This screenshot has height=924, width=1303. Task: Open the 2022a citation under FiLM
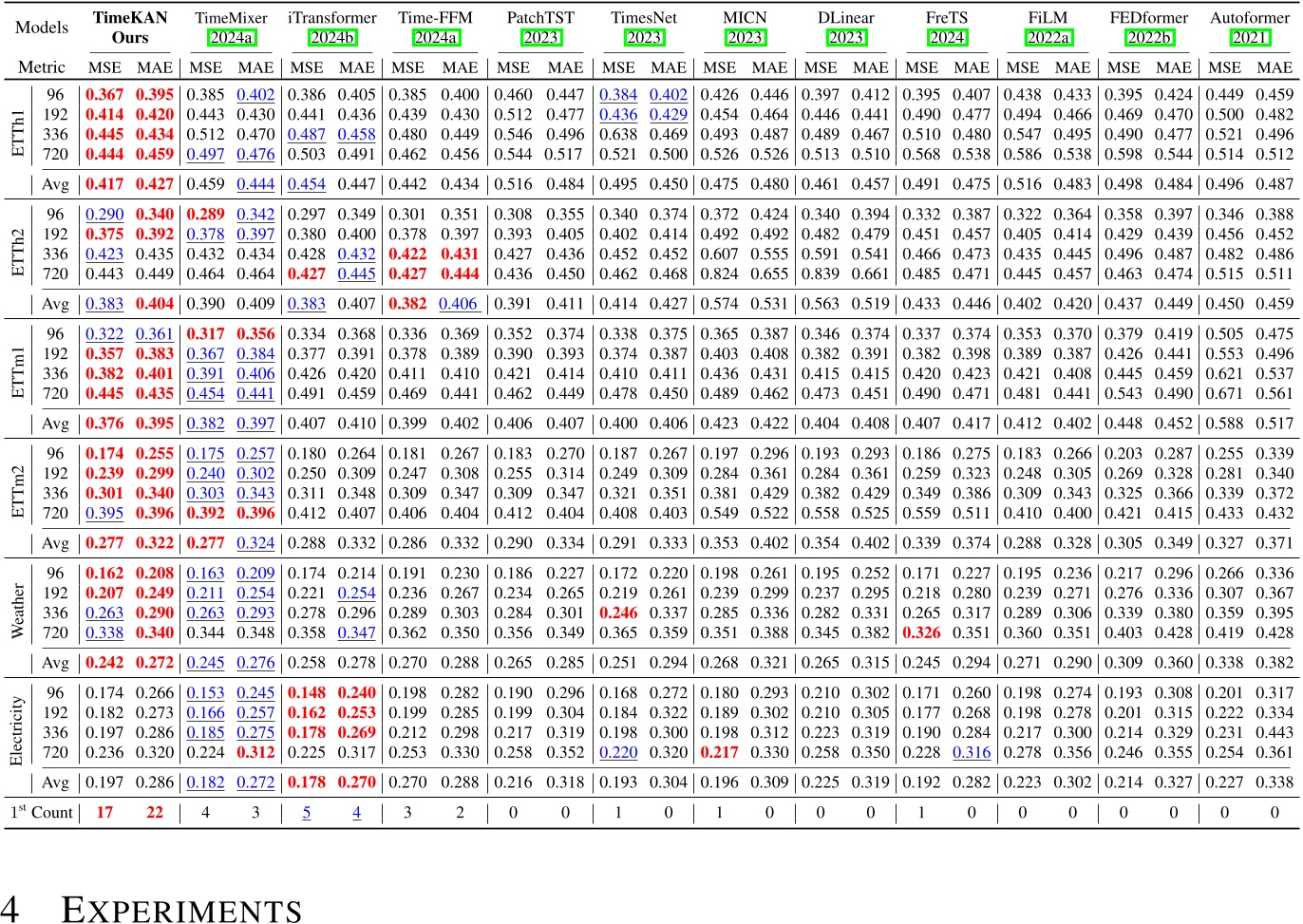click(1048, 38)
